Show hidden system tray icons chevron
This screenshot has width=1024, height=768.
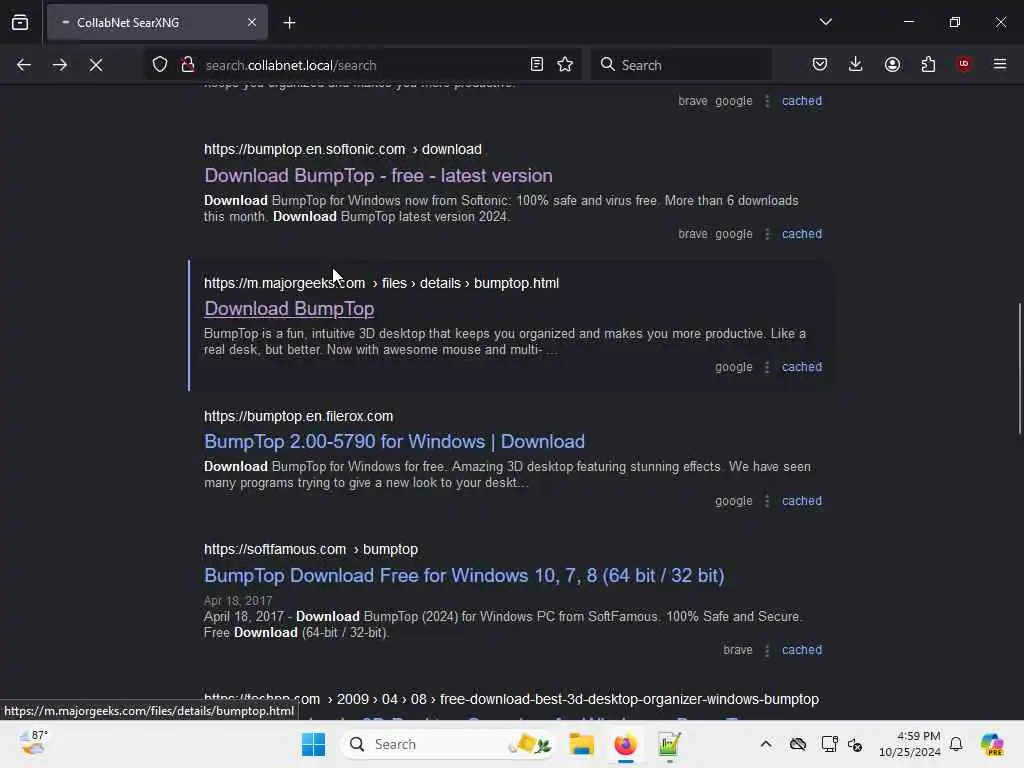coord(766,744)
